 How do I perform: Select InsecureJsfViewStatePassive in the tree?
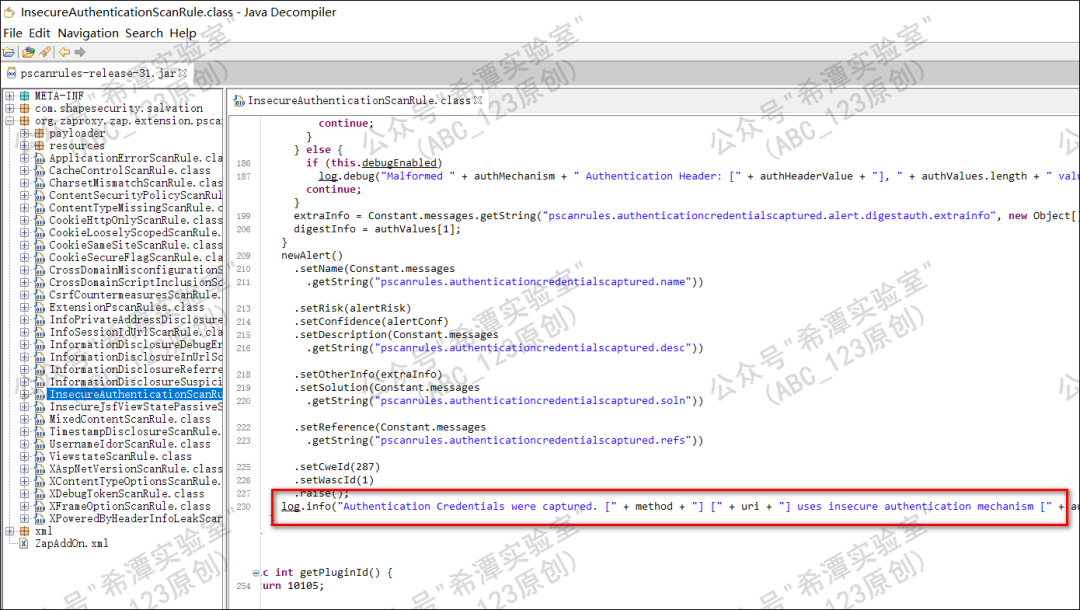(x=136, y=407)
